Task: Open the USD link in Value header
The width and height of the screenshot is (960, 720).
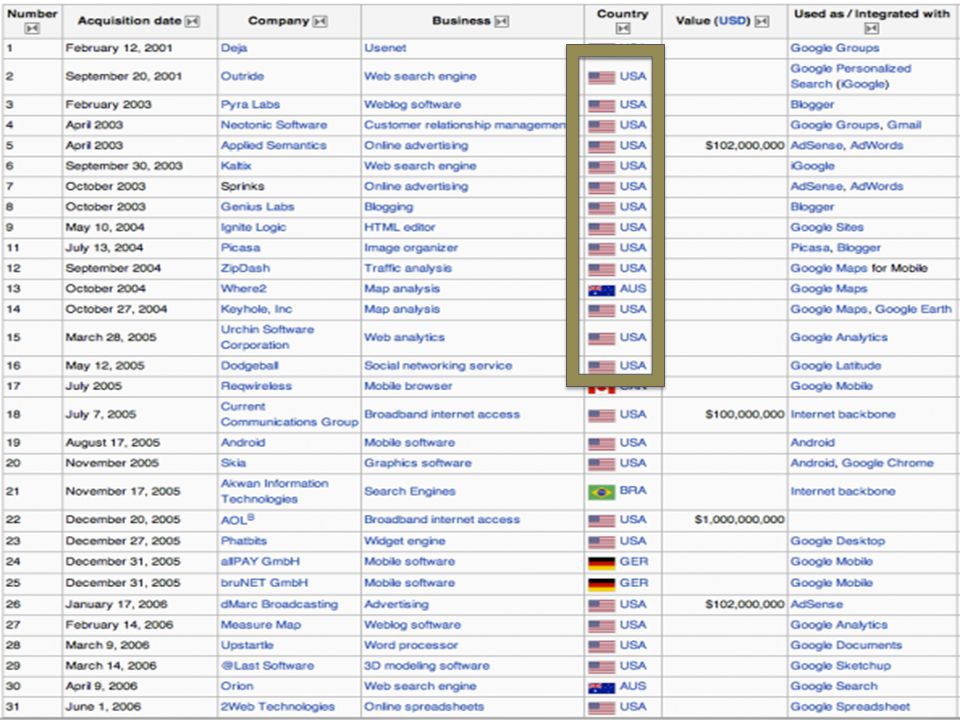Action: [732, 21]
